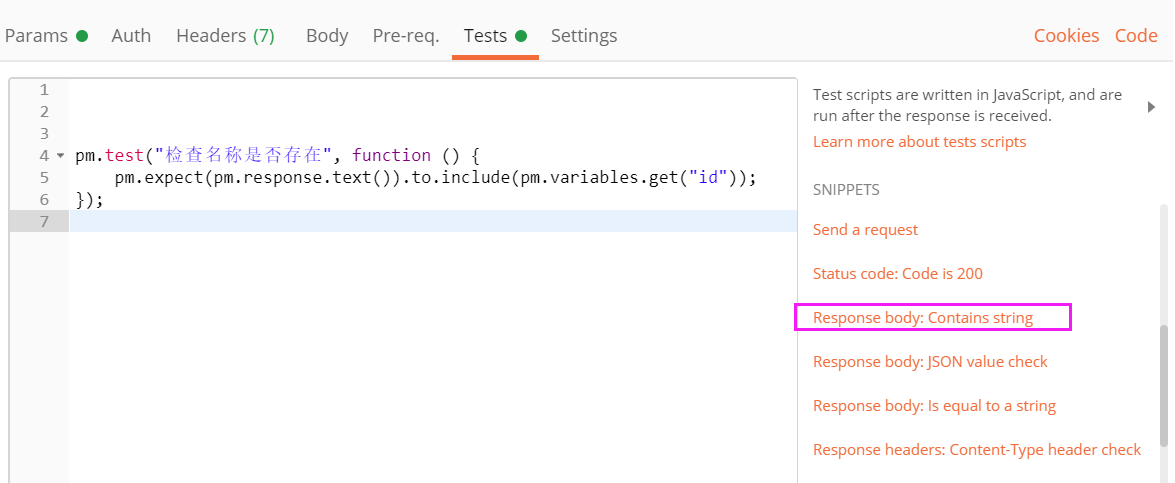Click the Code link
1175x483 pixels.
1136,36
